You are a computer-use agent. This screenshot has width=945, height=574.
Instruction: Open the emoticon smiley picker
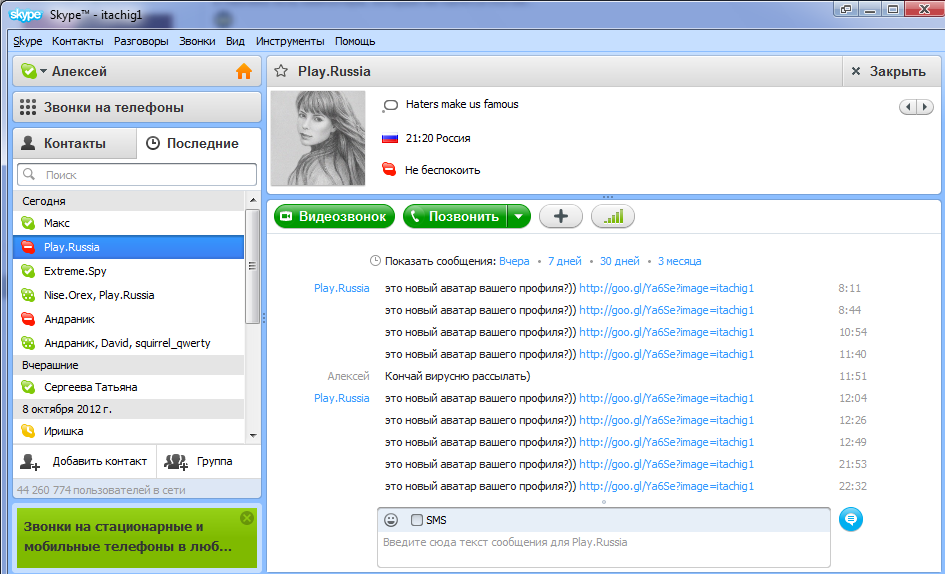[391, 520]
